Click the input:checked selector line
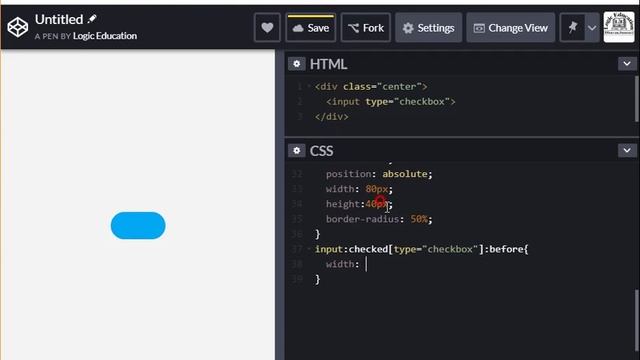Image resolution: width=640 pixels, height=360 pixels. (422, 249)
